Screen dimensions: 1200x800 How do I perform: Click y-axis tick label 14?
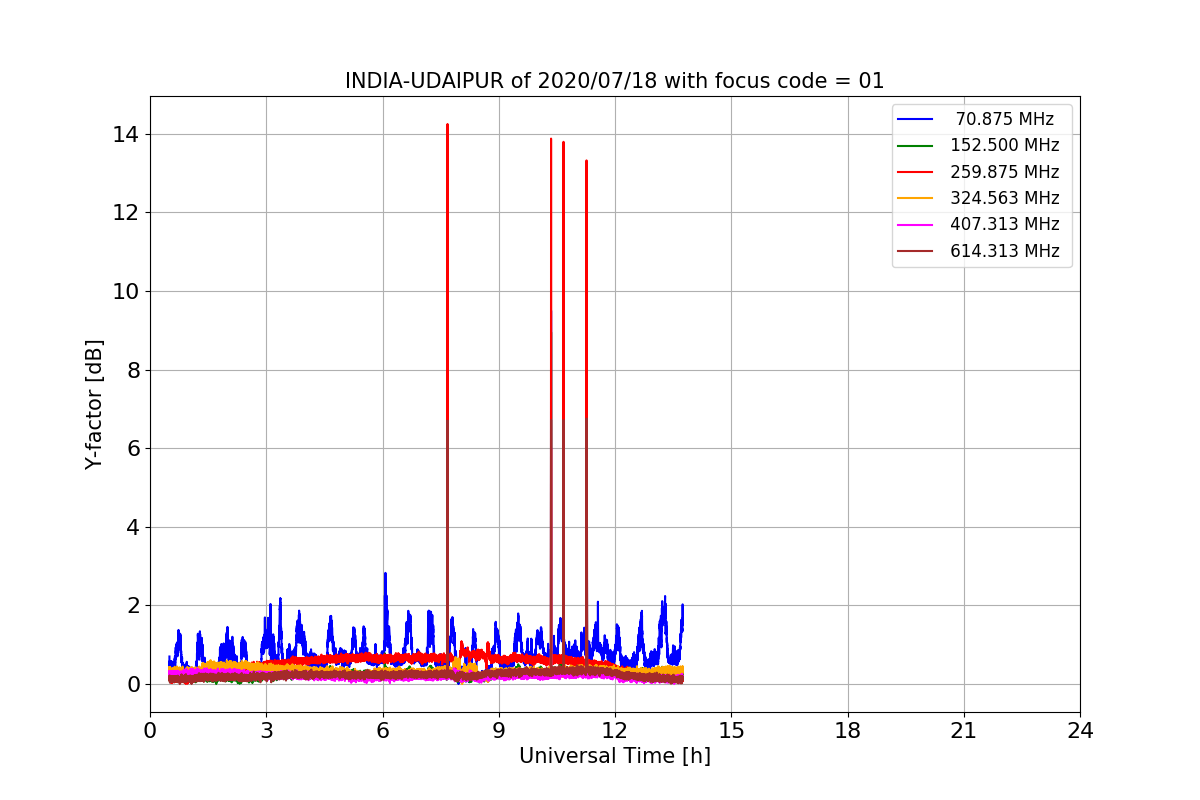click(x=126, y=134)
